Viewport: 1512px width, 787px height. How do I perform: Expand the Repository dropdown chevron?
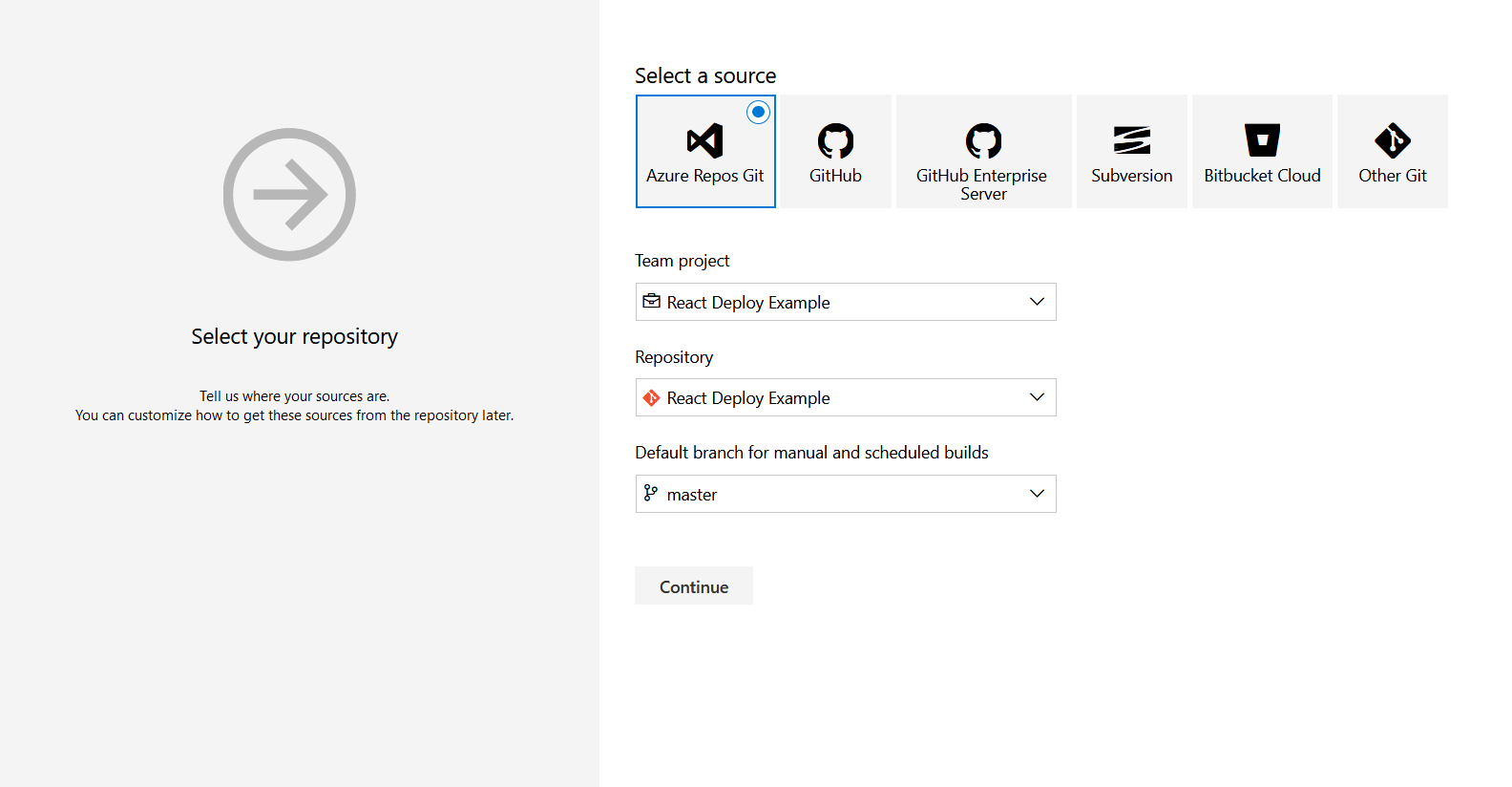(x=1037, y=397)
